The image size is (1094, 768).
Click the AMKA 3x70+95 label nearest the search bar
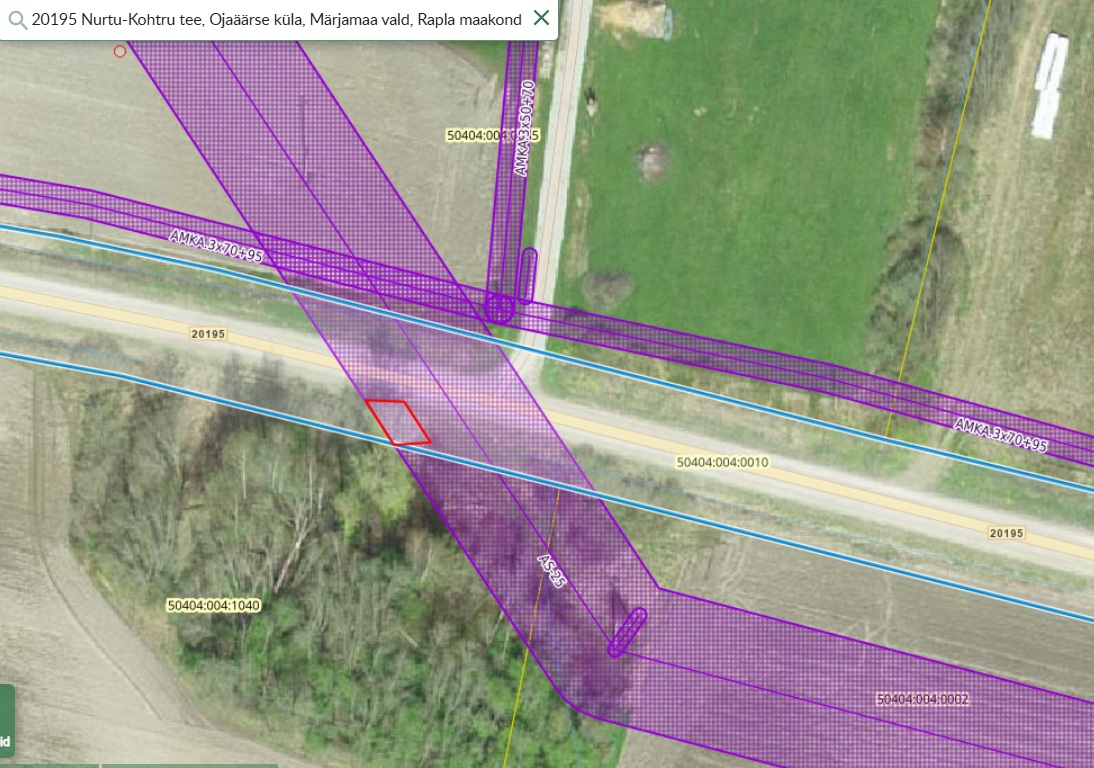216,246
